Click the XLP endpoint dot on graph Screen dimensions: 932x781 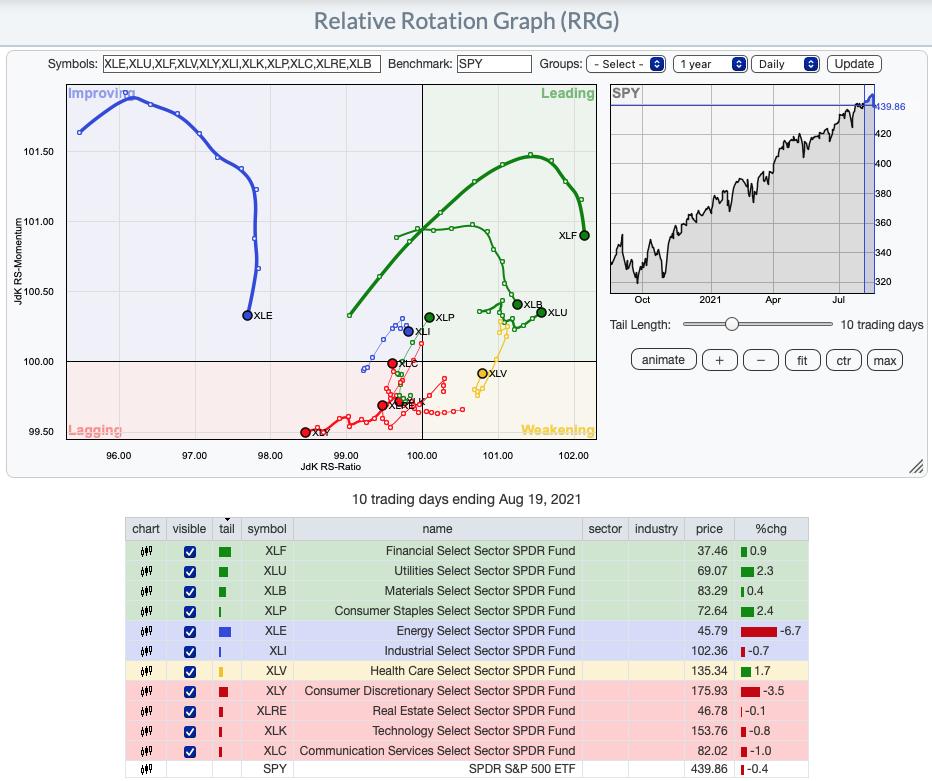(x=429, y=317)
